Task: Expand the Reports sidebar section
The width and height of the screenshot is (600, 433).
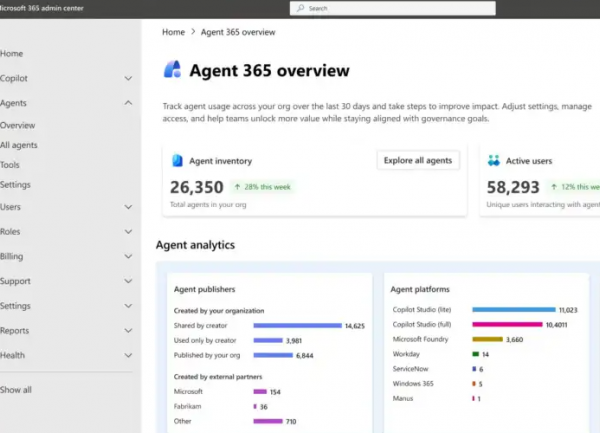Action: click(128, 330)
